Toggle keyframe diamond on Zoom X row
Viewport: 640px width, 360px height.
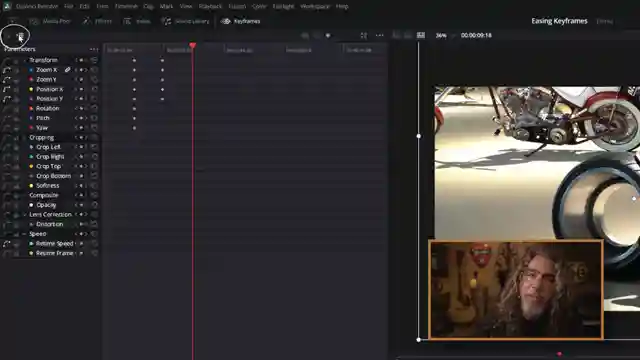click(81, 70)
